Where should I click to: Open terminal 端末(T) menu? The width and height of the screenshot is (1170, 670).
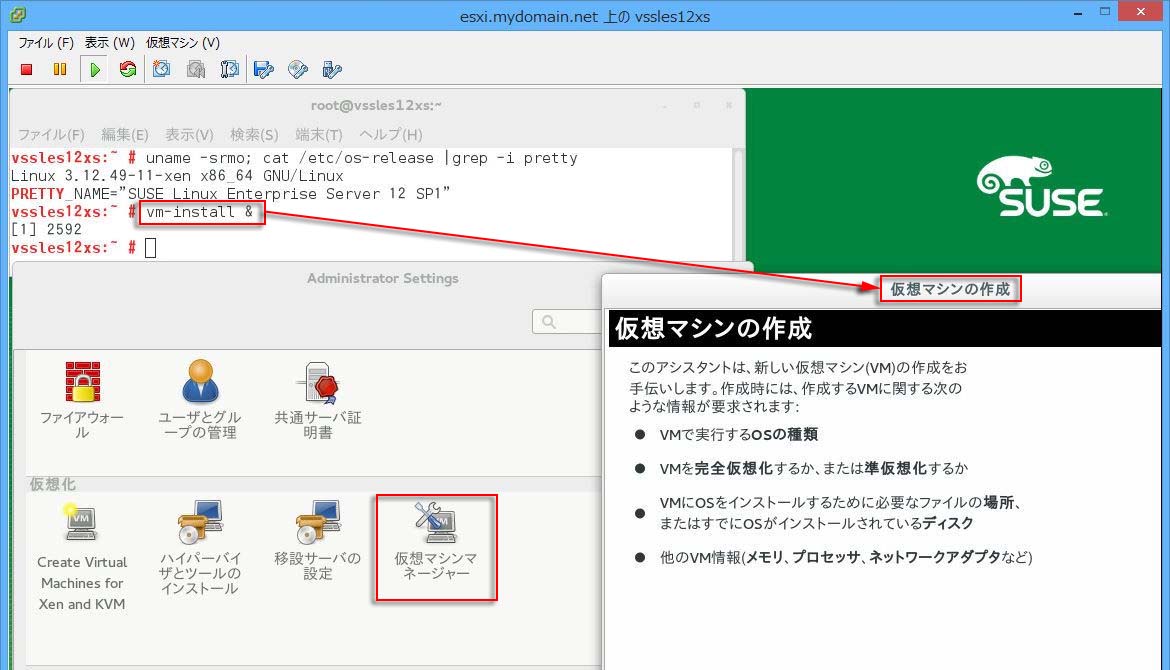point(319,134)
